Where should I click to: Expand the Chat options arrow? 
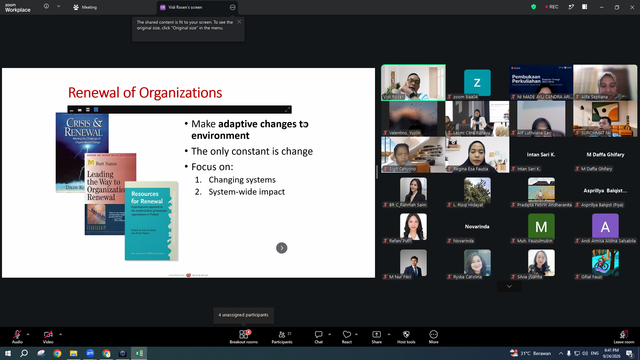(329, 334)
